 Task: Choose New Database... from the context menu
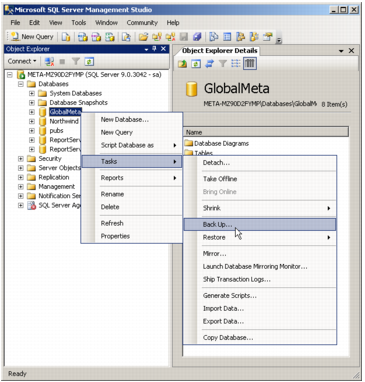pyautogui.click(x=132, y=119)
